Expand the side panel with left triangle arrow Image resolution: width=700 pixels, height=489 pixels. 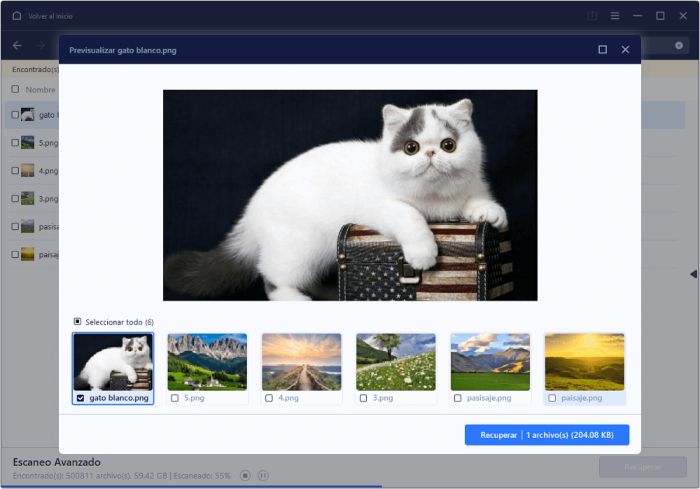point(693,274)
